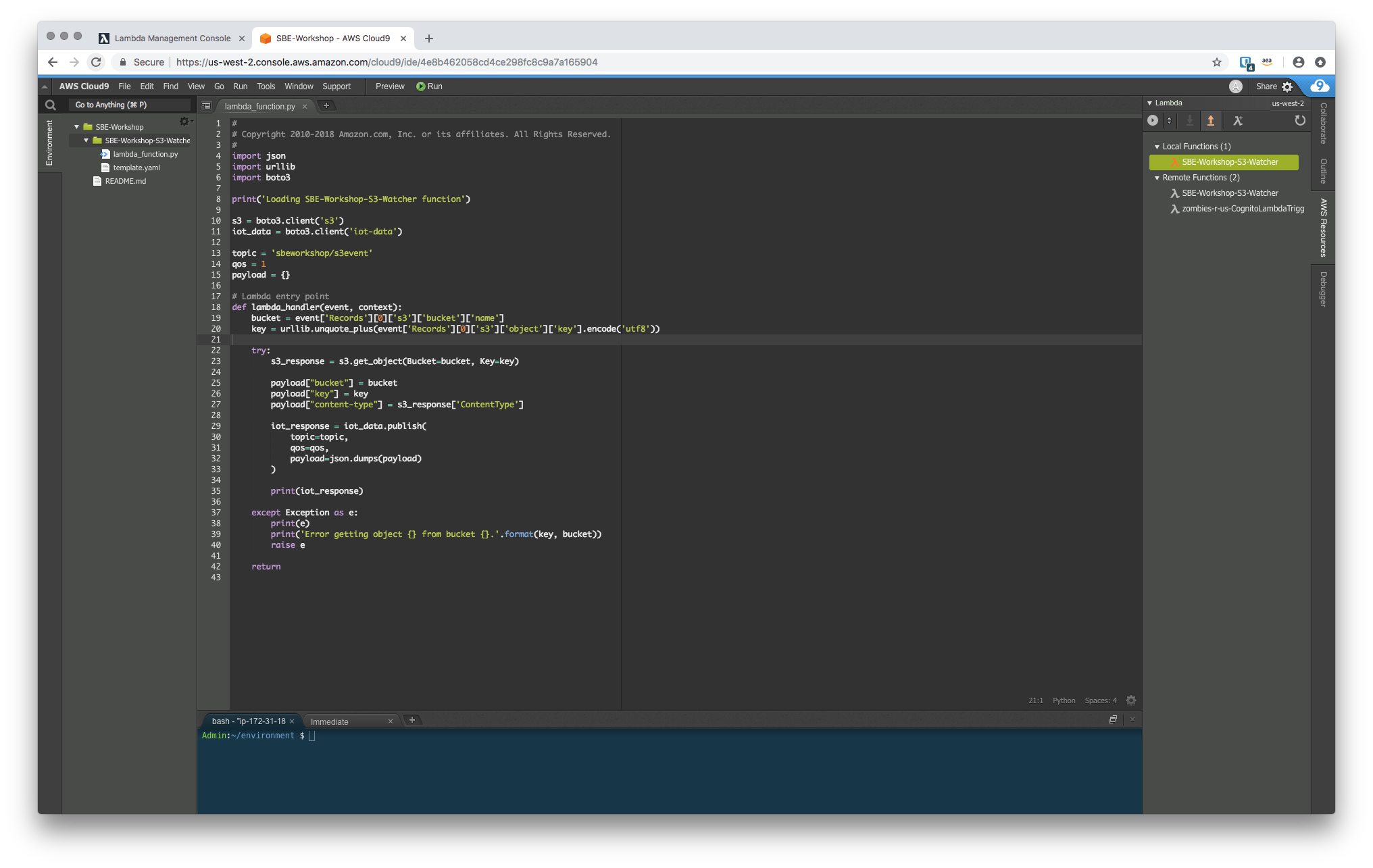Collapse the SBE-Workshop-S3-Watcher folder
This screenshot has width=1373, height=868.
click(86, 141)
